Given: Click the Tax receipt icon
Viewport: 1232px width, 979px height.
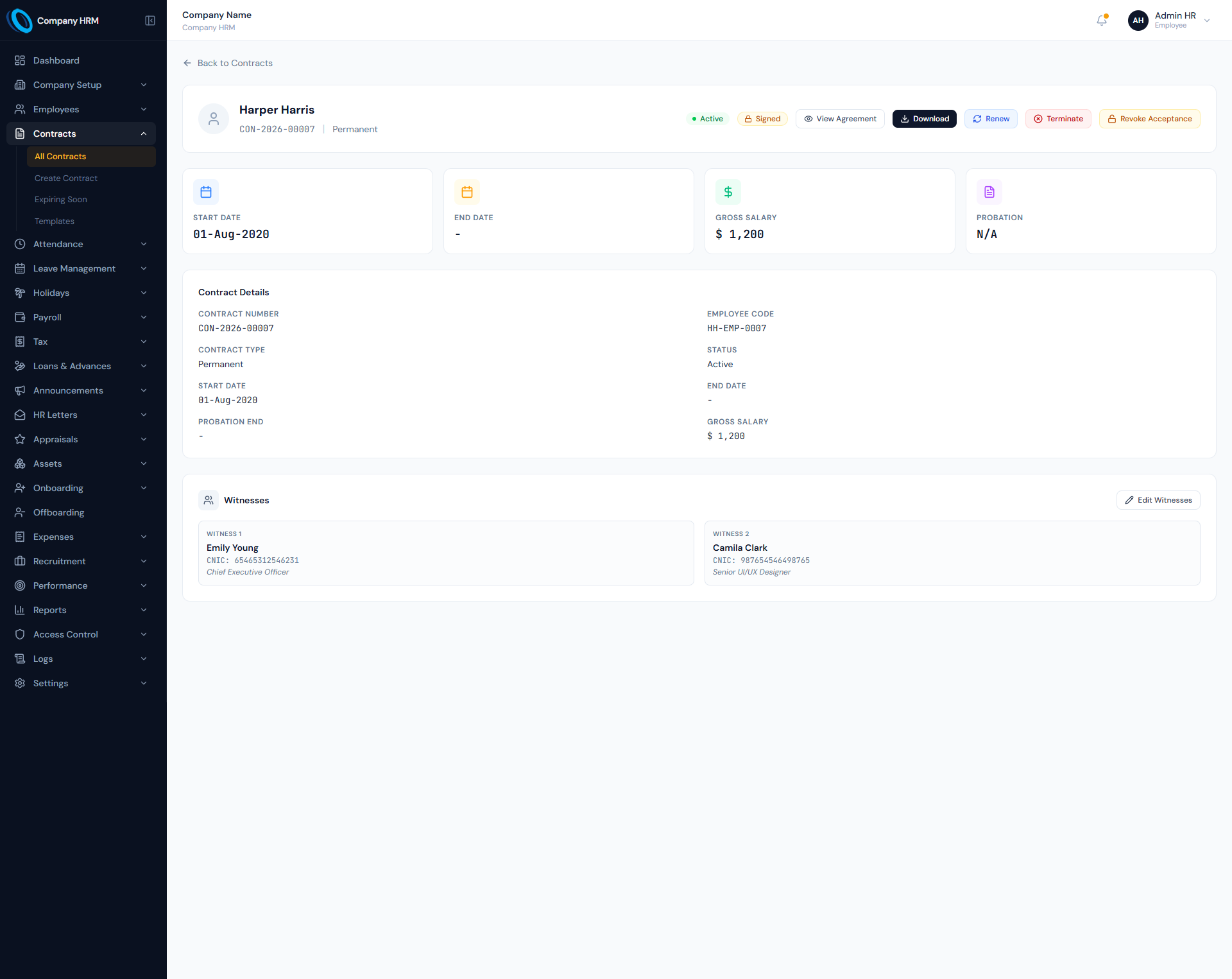Looking at the screenshot, I should [20, 342].
